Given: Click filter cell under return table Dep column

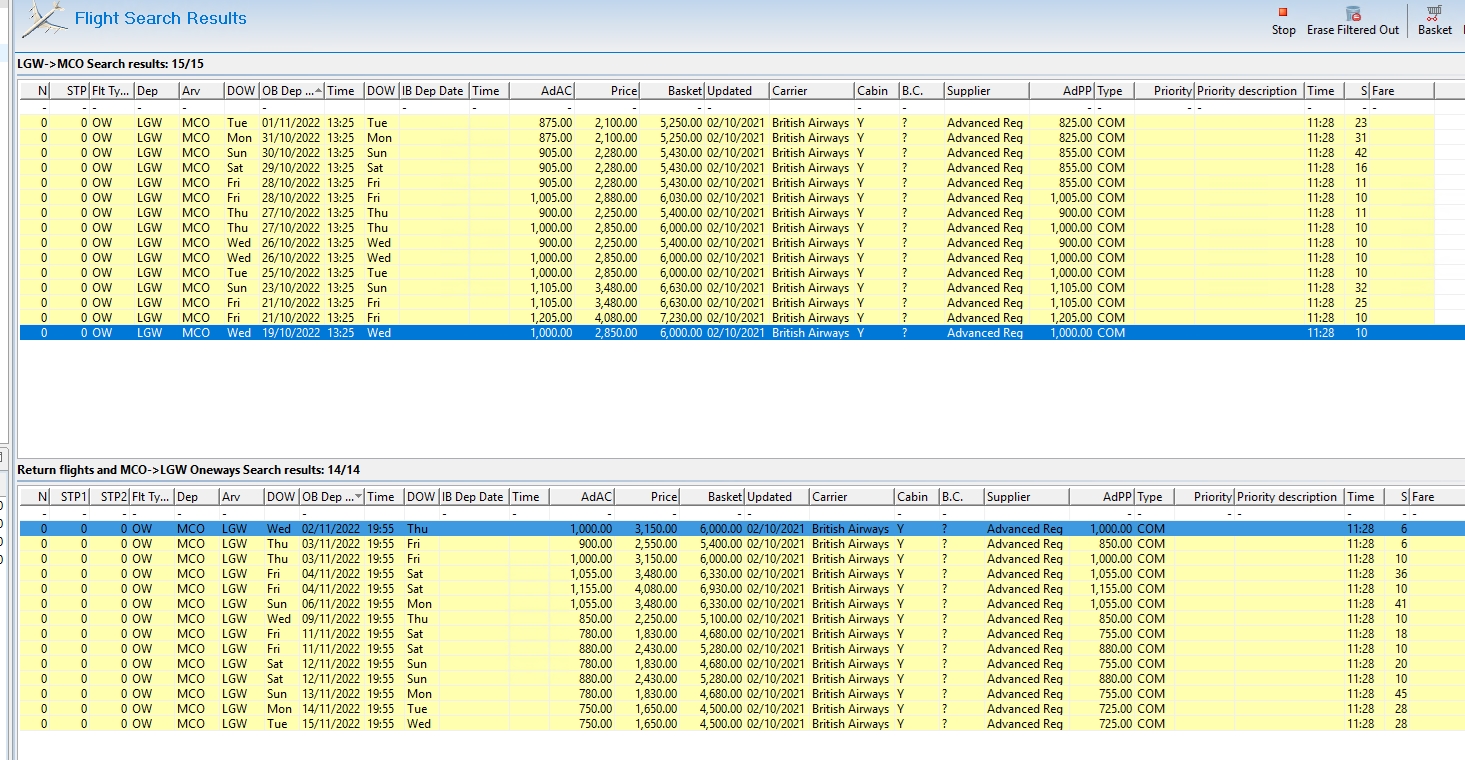Looking at the screenshot, I should pos(196,513).
